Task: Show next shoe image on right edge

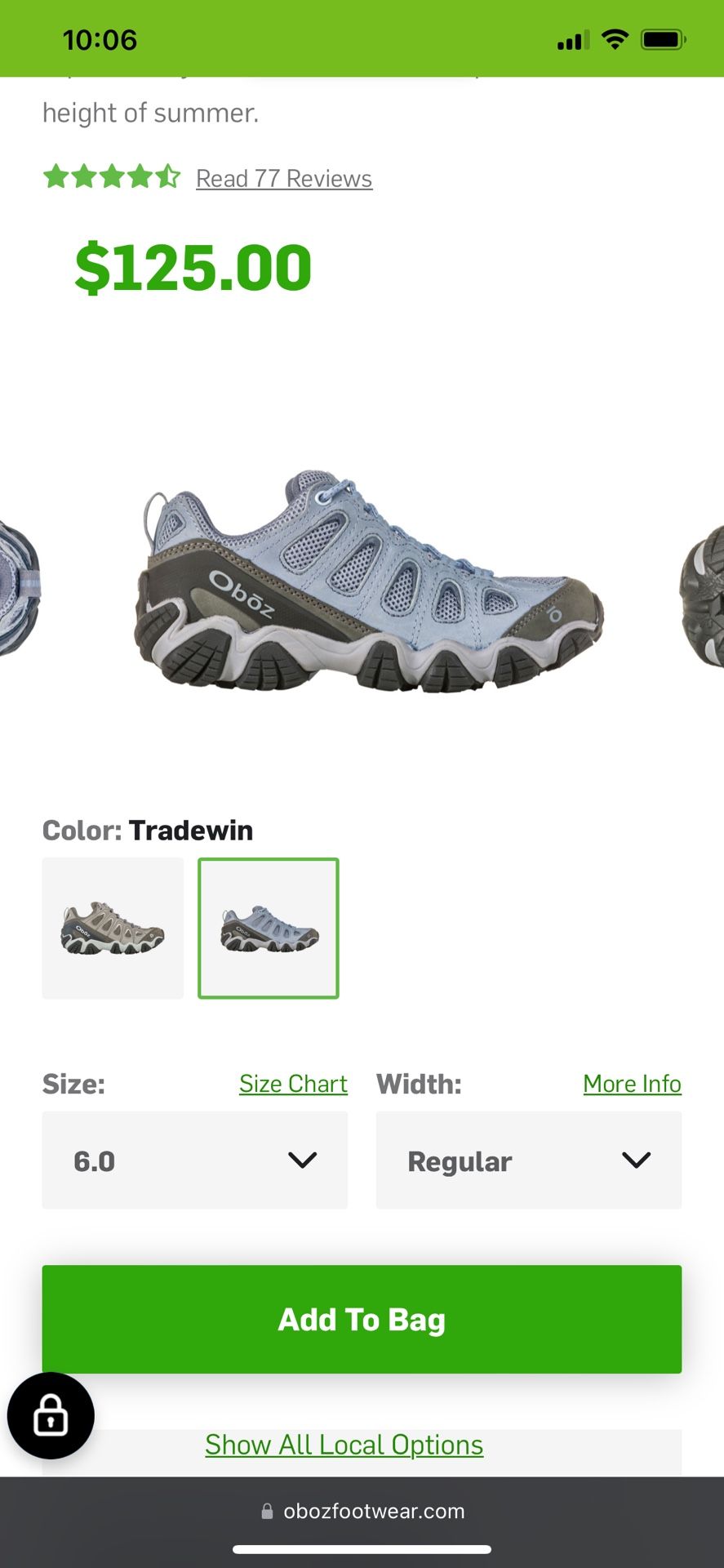Action: coord(702,596)
